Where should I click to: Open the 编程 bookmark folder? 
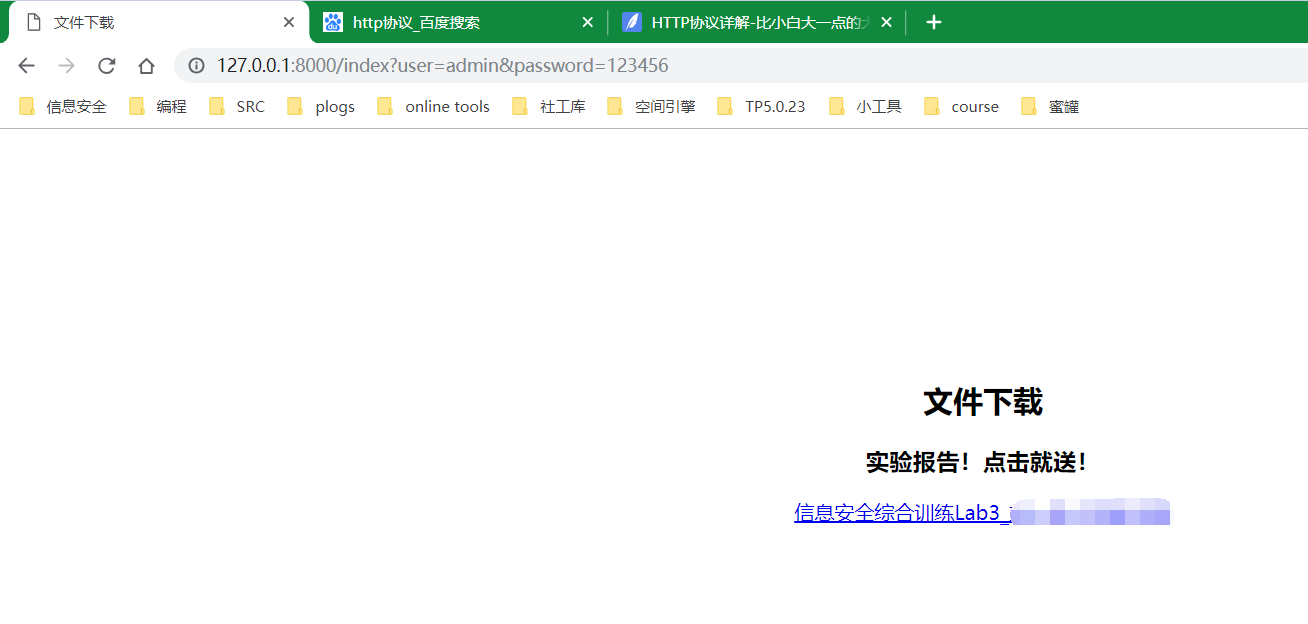click(158, 107)
